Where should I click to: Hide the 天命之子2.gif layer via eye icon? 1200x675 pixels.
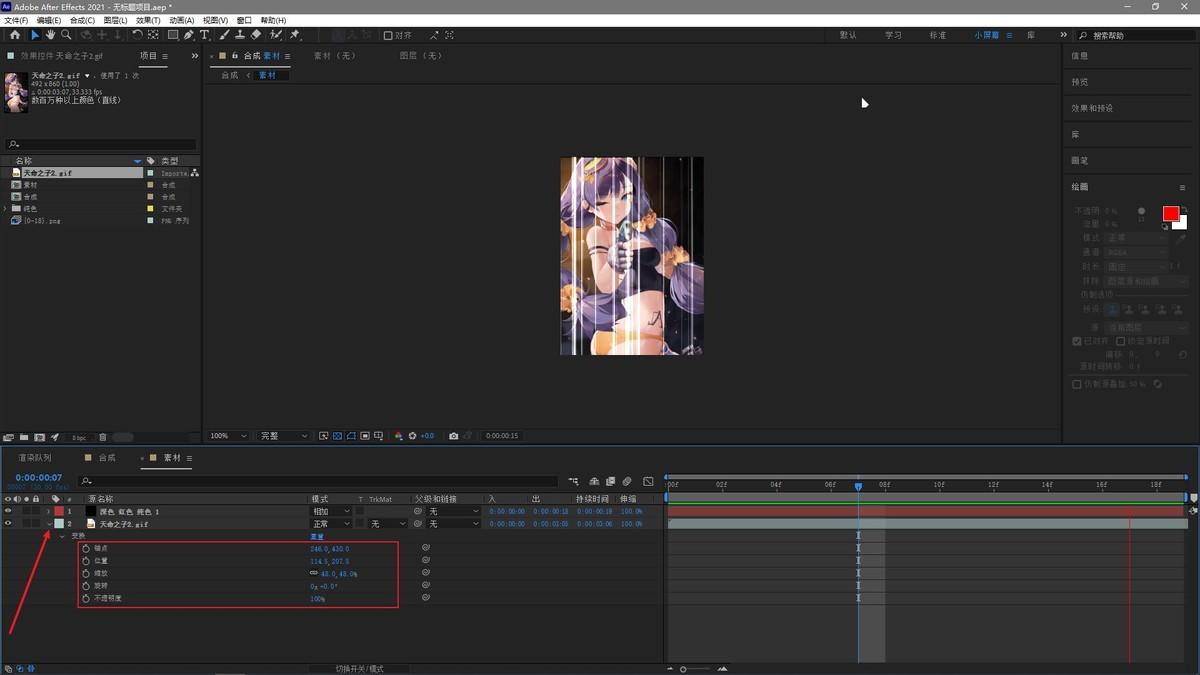coord(8,523)
